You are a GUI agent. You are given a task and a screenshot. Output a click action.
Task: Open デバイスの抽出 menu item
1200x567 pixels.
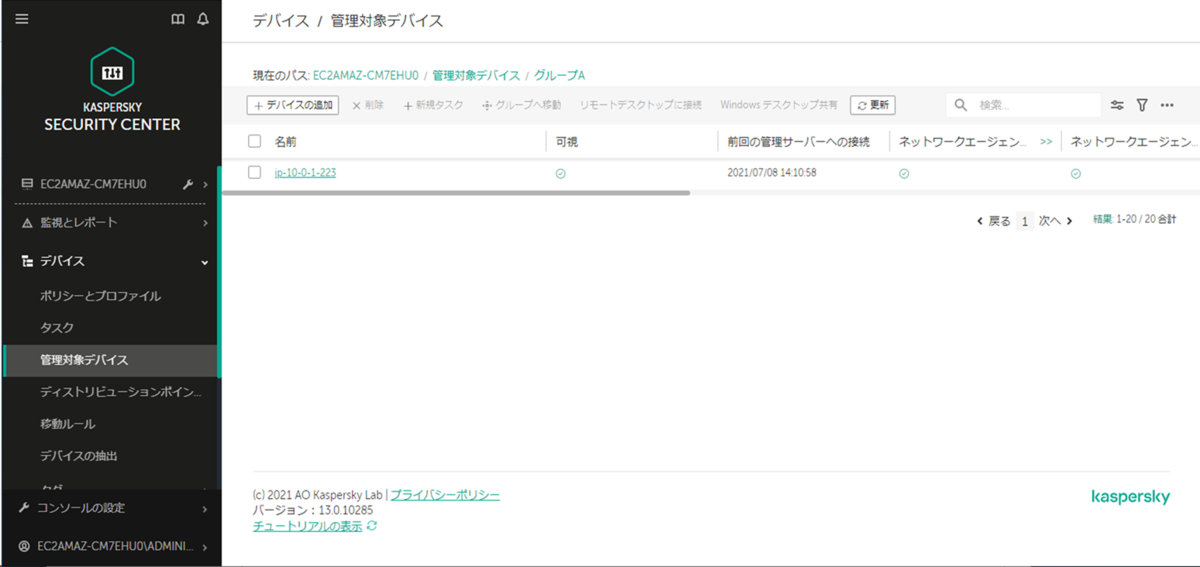[x=79, y=456]
